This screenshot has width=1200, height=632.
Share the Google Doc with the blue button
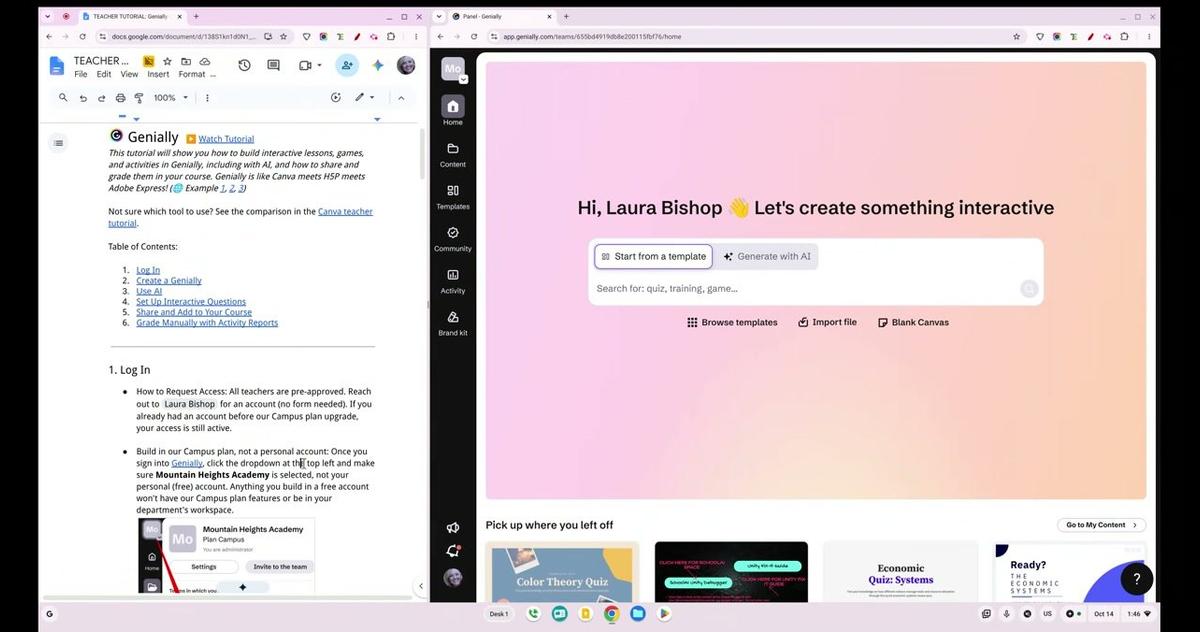click(x=347, y=65)
